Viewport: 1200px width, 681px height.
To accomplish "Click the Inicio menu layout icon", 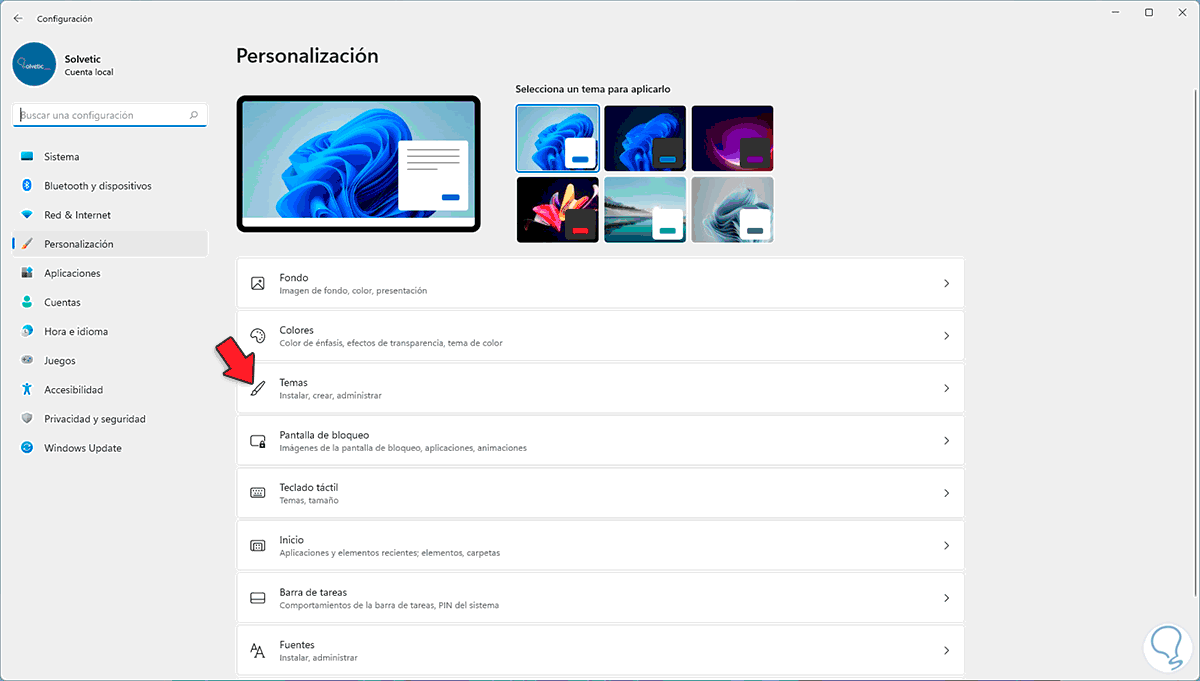I will 257,546.
